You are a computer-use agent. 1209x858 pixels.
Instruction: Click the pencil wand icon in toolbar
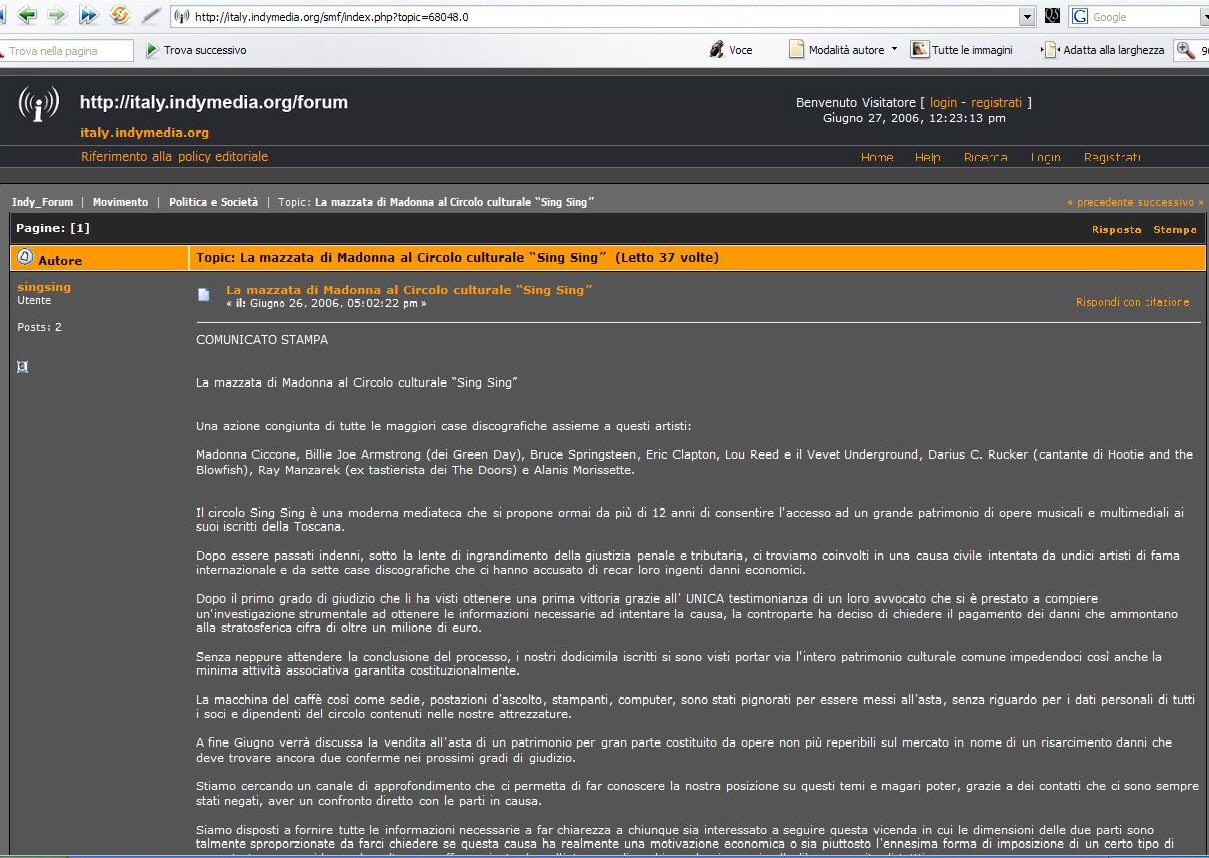click(151, 16)
